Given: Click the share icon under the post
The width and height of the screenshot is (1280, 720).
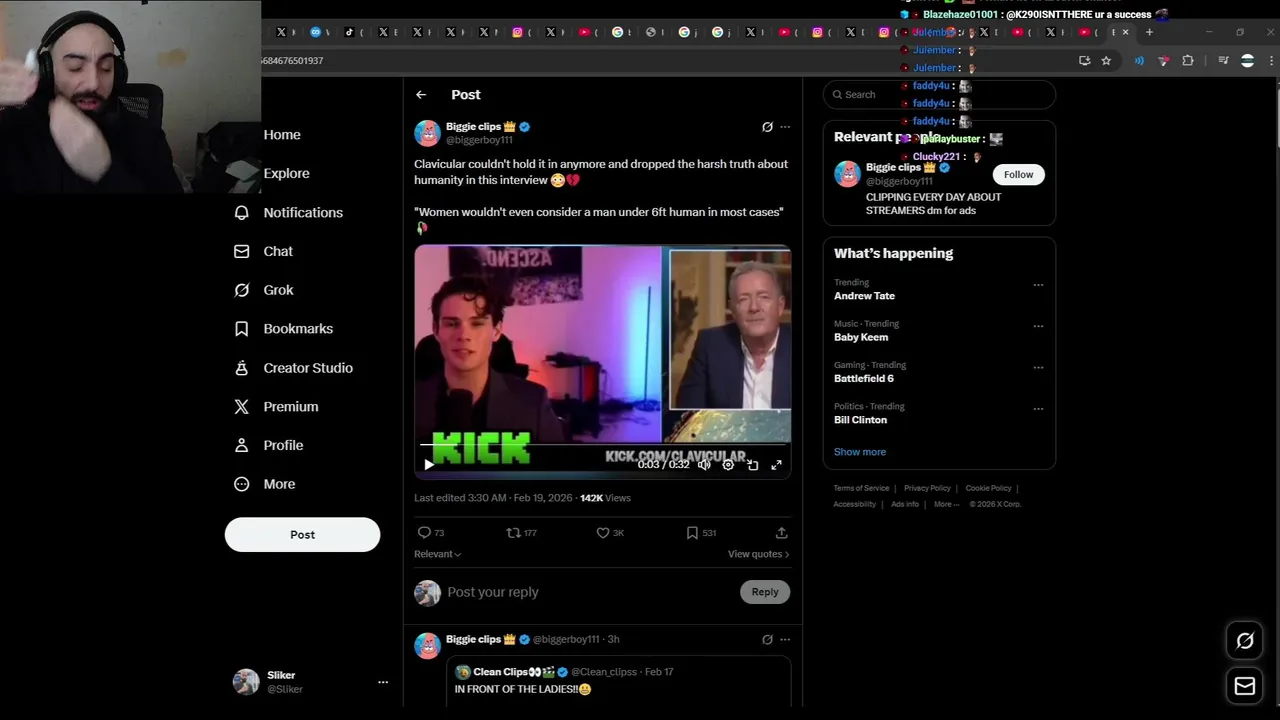Looking at the screenshot, I should click(782, 533).
